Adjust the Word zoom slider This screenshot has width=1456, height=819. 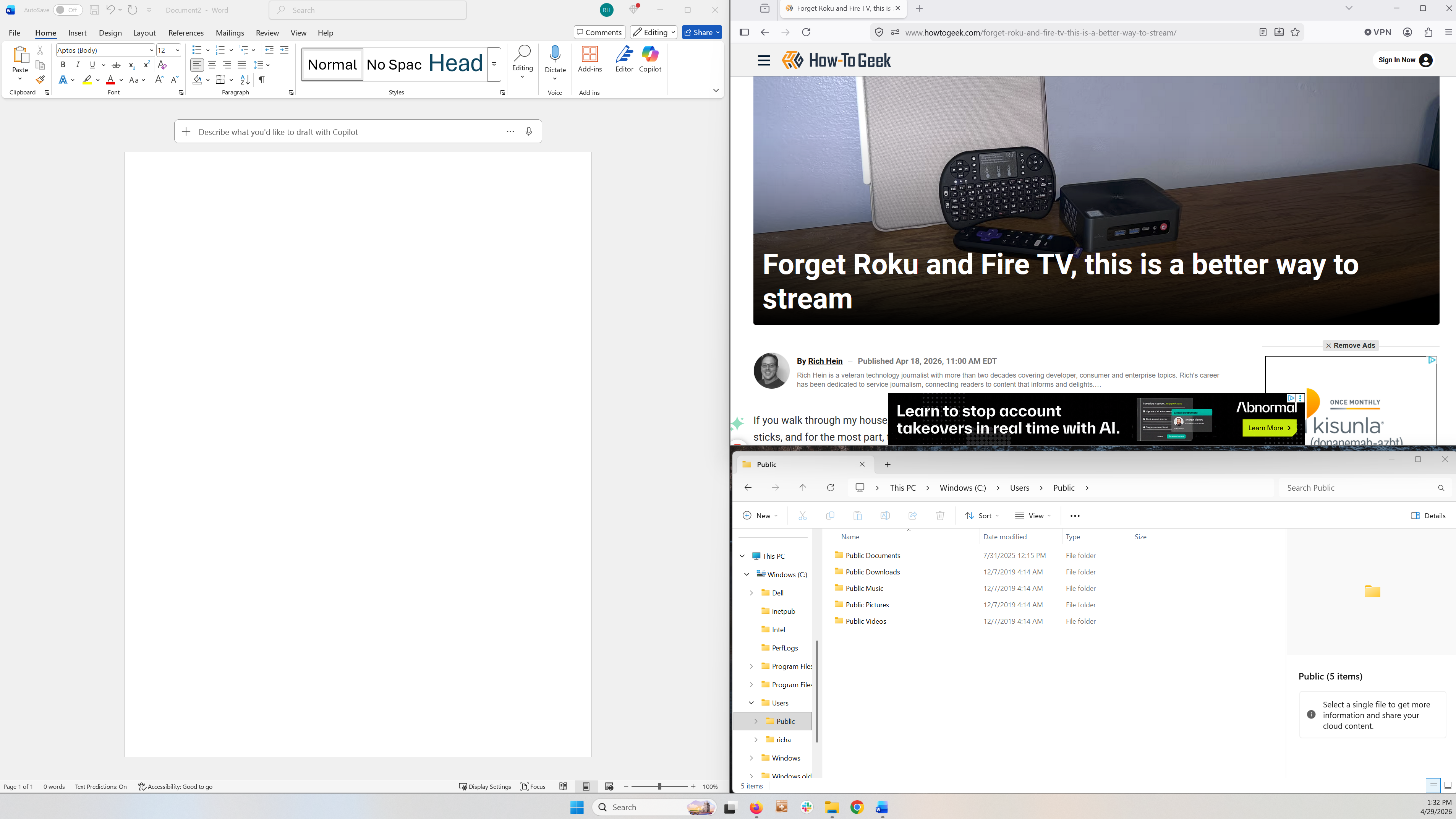659,786
